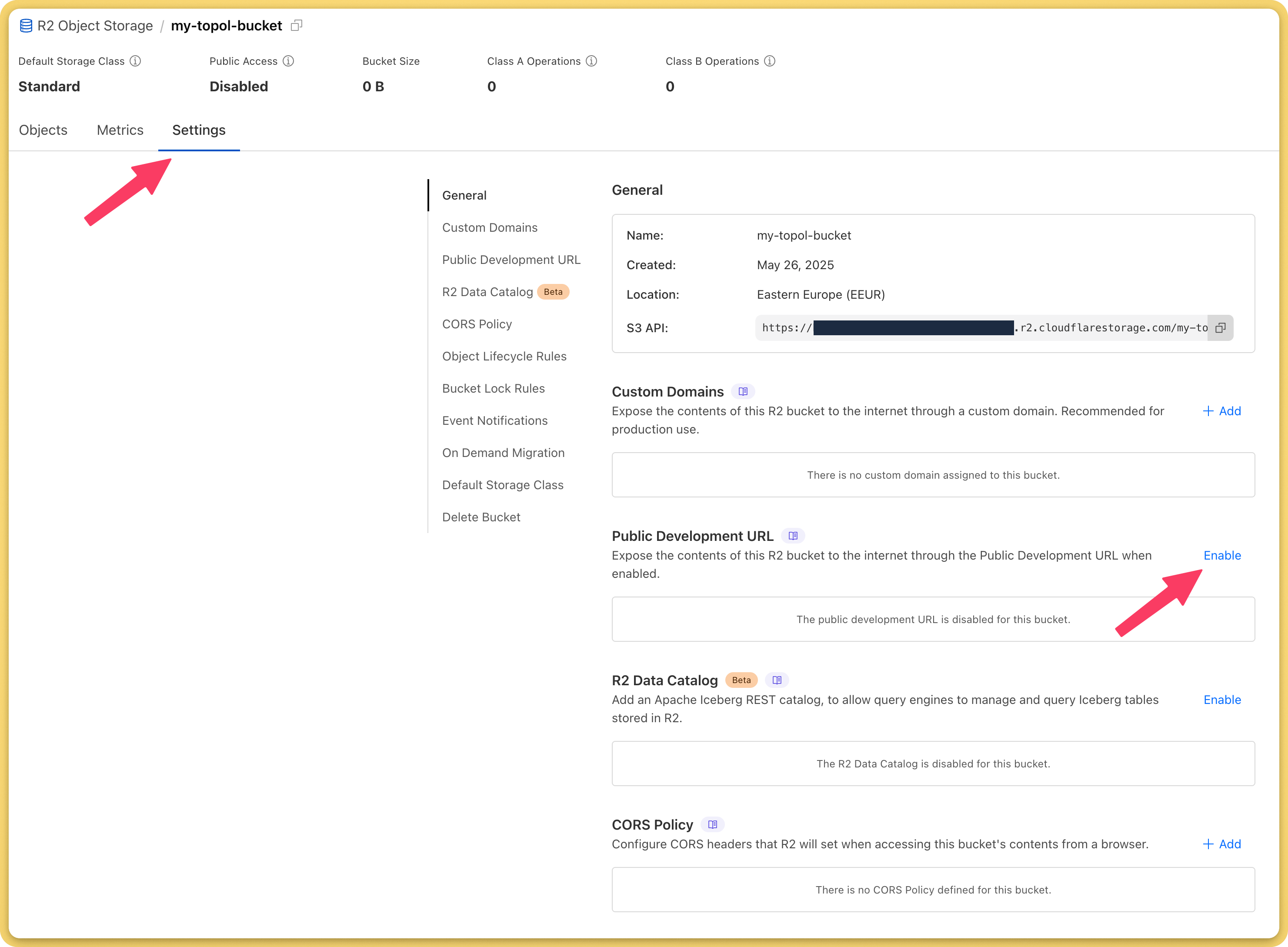Jump to Event Notifications in sidebar

tap(495, 421)
